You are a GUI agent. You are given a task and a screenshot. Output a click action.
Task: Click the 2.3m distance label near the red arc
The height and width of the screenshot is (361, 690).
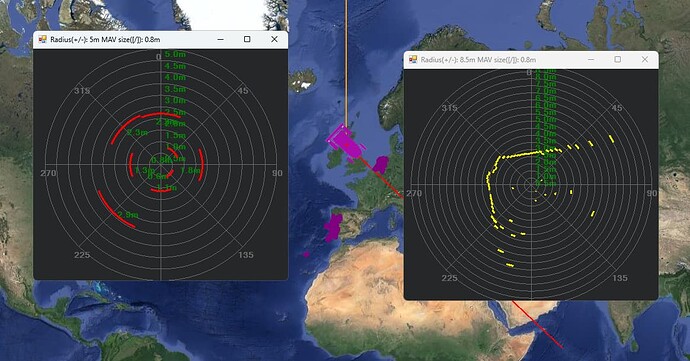[137, 132]
